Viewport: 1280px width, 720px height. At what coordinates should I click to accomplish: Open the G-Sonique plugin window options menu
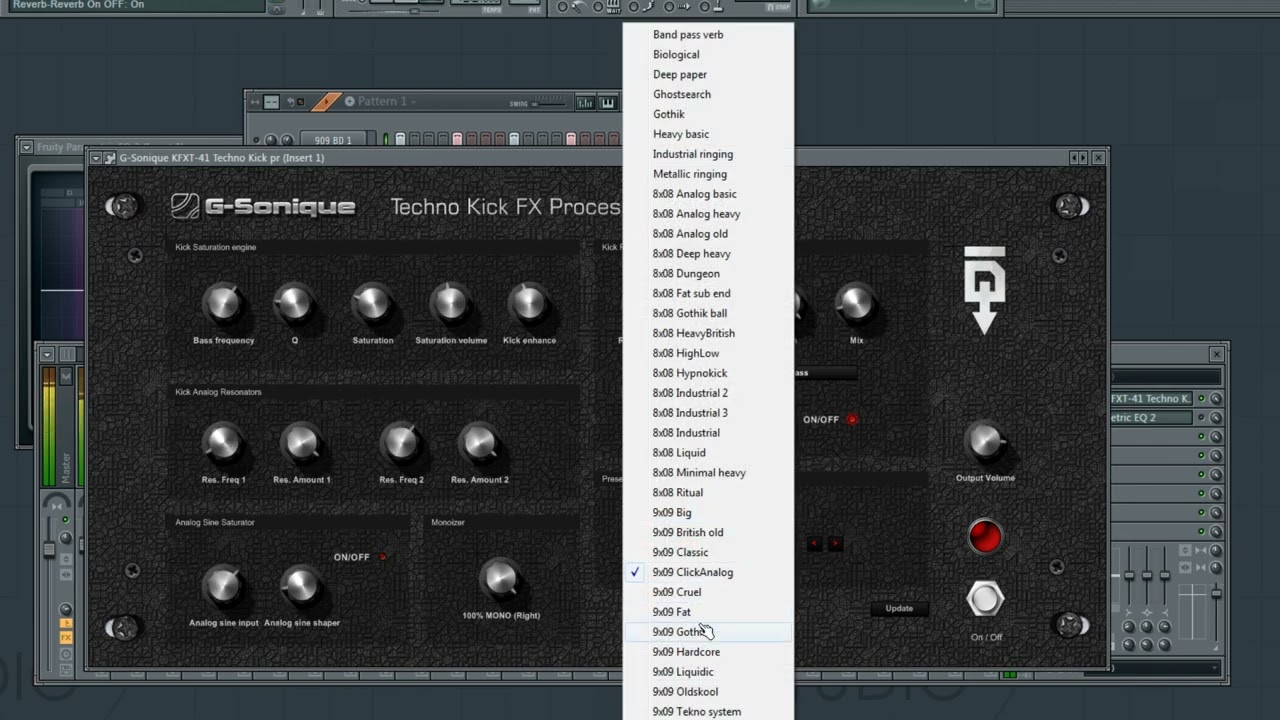(x=96, y=158)
